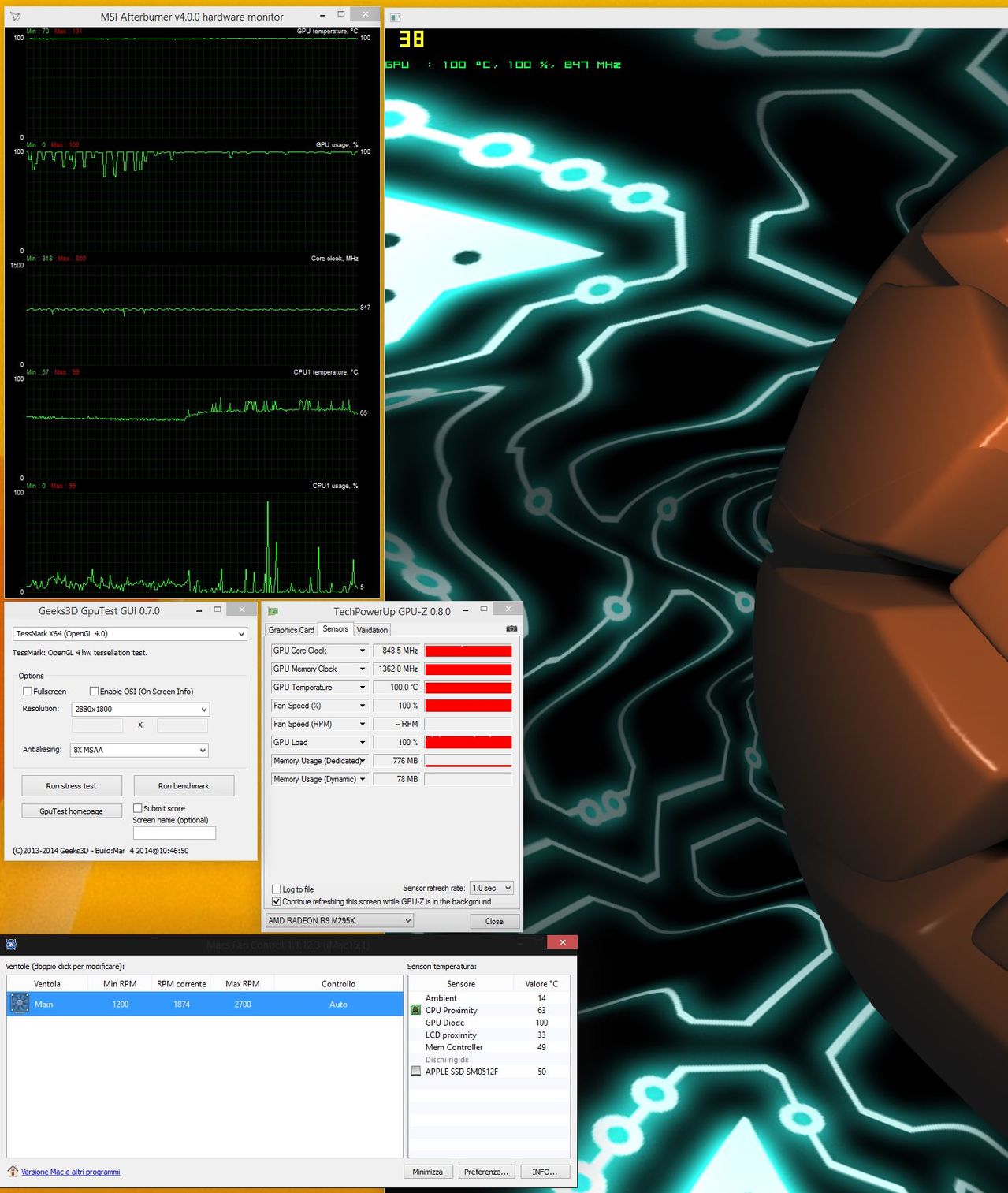This screenshot has width=1008, height=1193.
Task: Click the Valore °C column header
Action: [x=541, y=984]
